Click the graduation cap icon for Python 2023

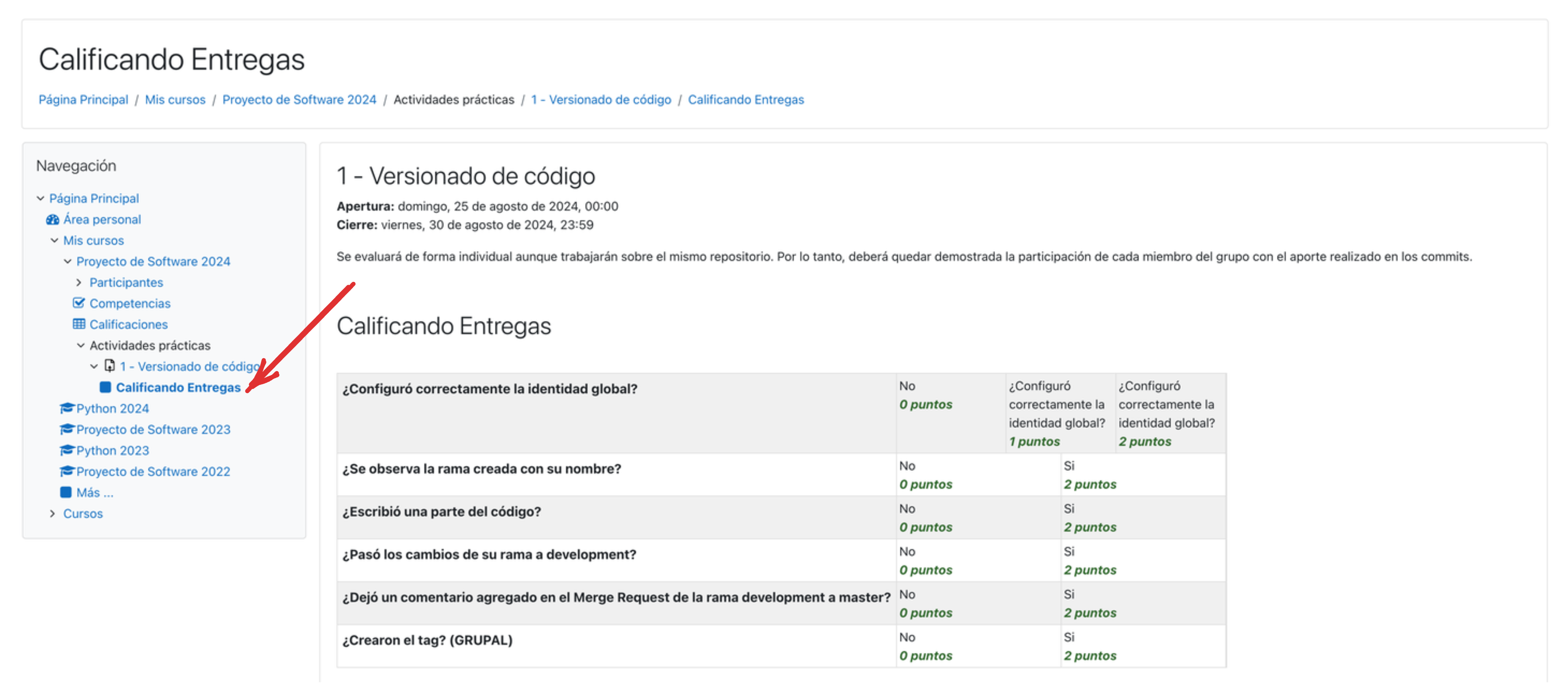67,450
